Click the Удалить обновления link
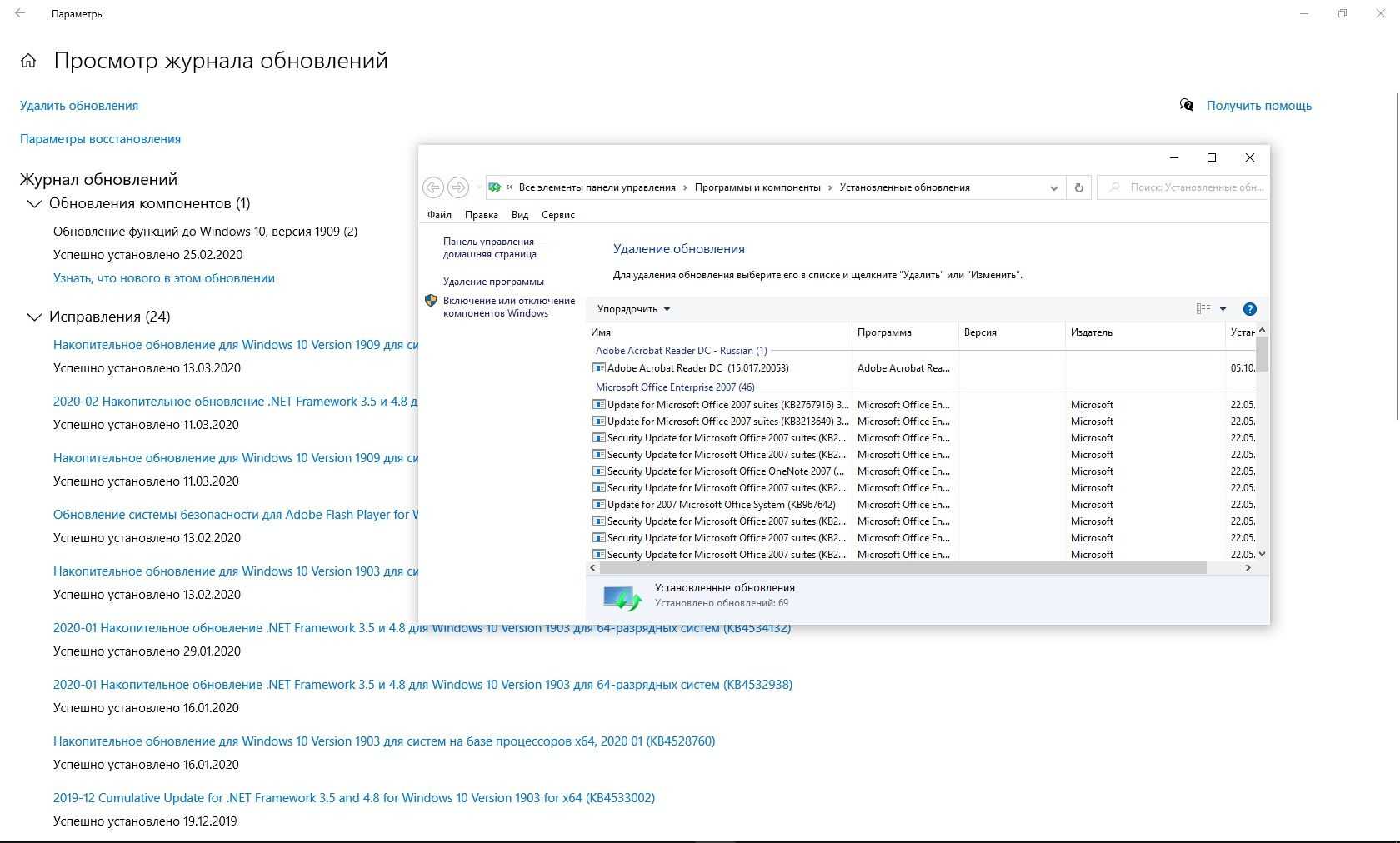 pyautogui.click(x=79, y=106)
